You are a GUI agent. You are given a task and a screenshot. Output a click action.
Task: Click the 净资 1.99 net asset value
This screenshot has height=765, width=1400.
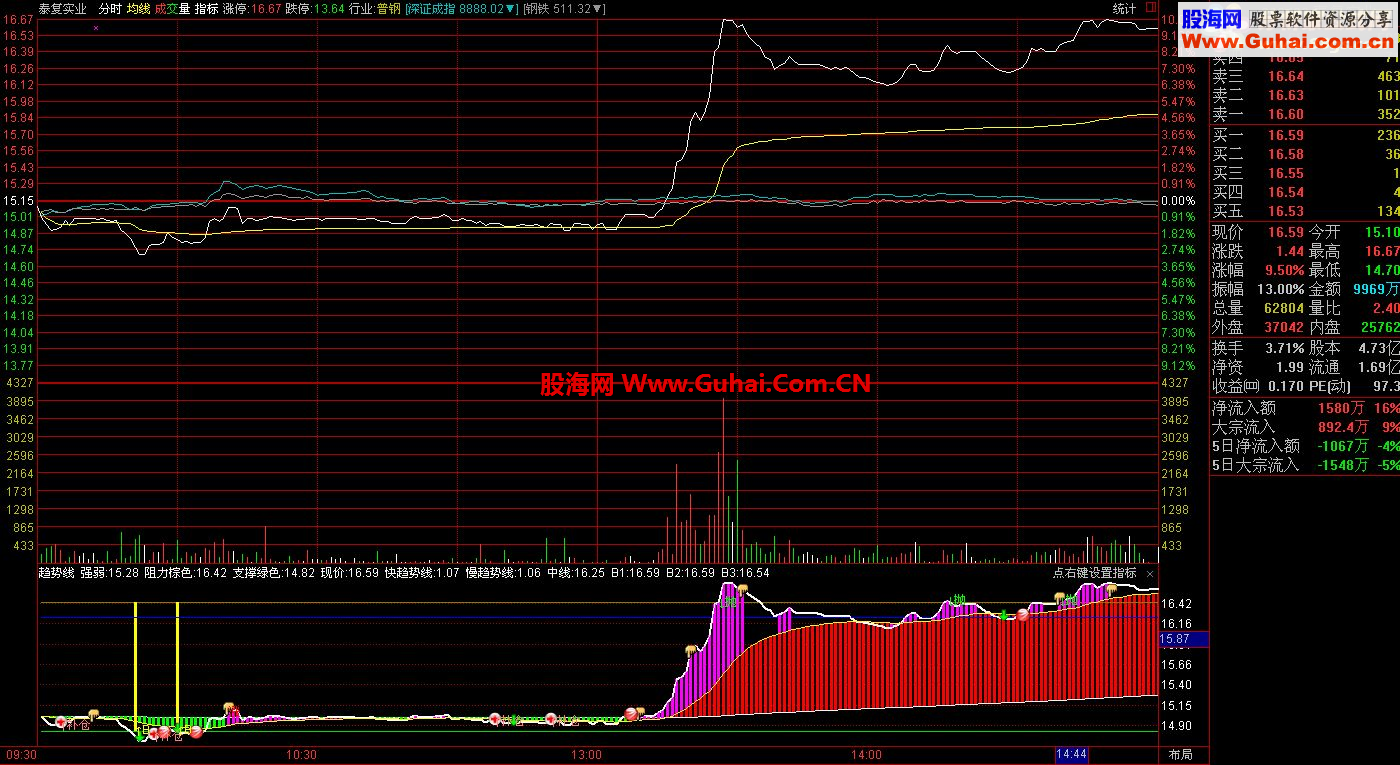click(x=1290, y=367)
